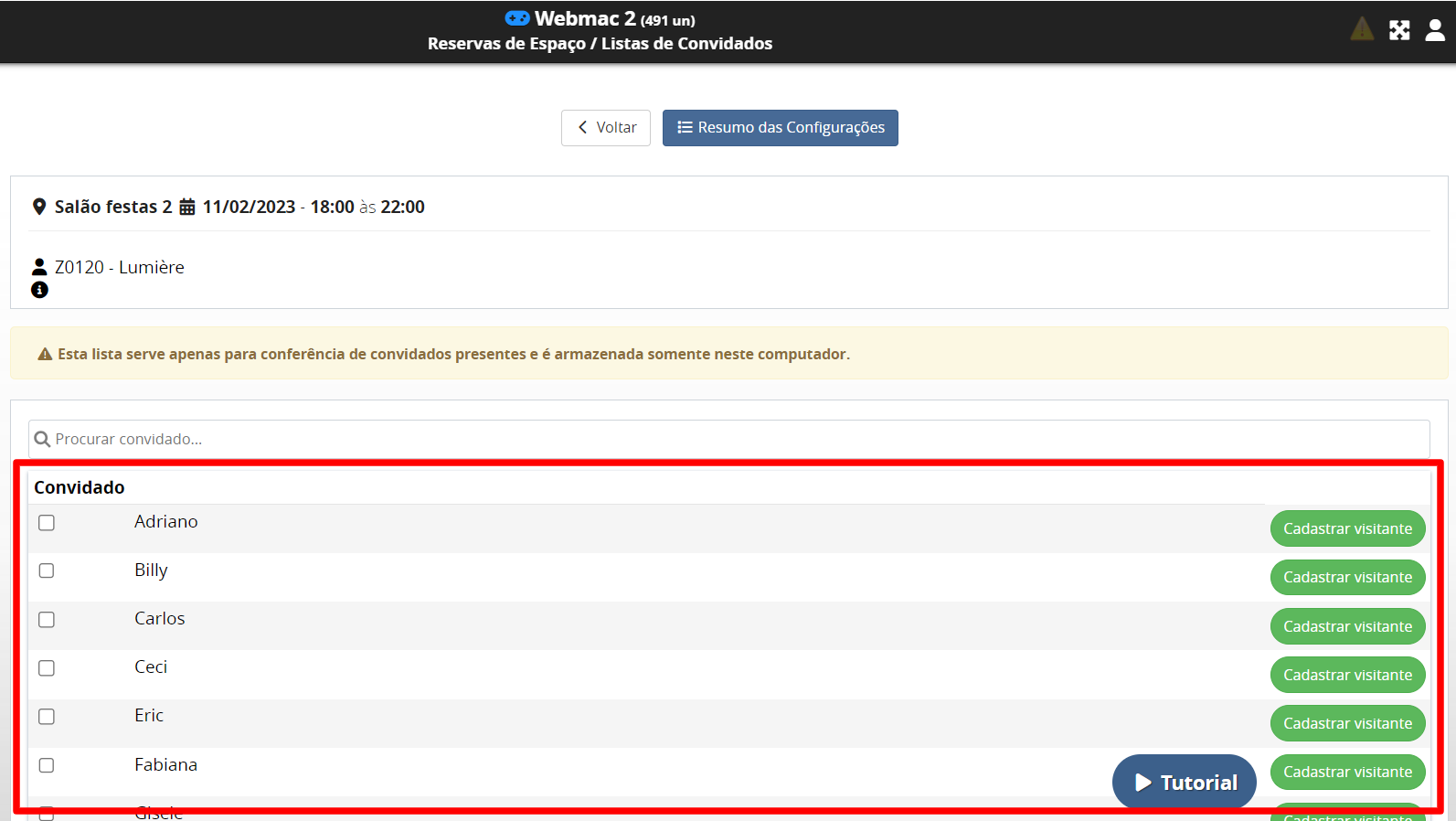Toggle fullscreen with the expand arrows icon
Image resolution: width=1456 pixels, height=821 pixels.
(x=1399, y=30)
